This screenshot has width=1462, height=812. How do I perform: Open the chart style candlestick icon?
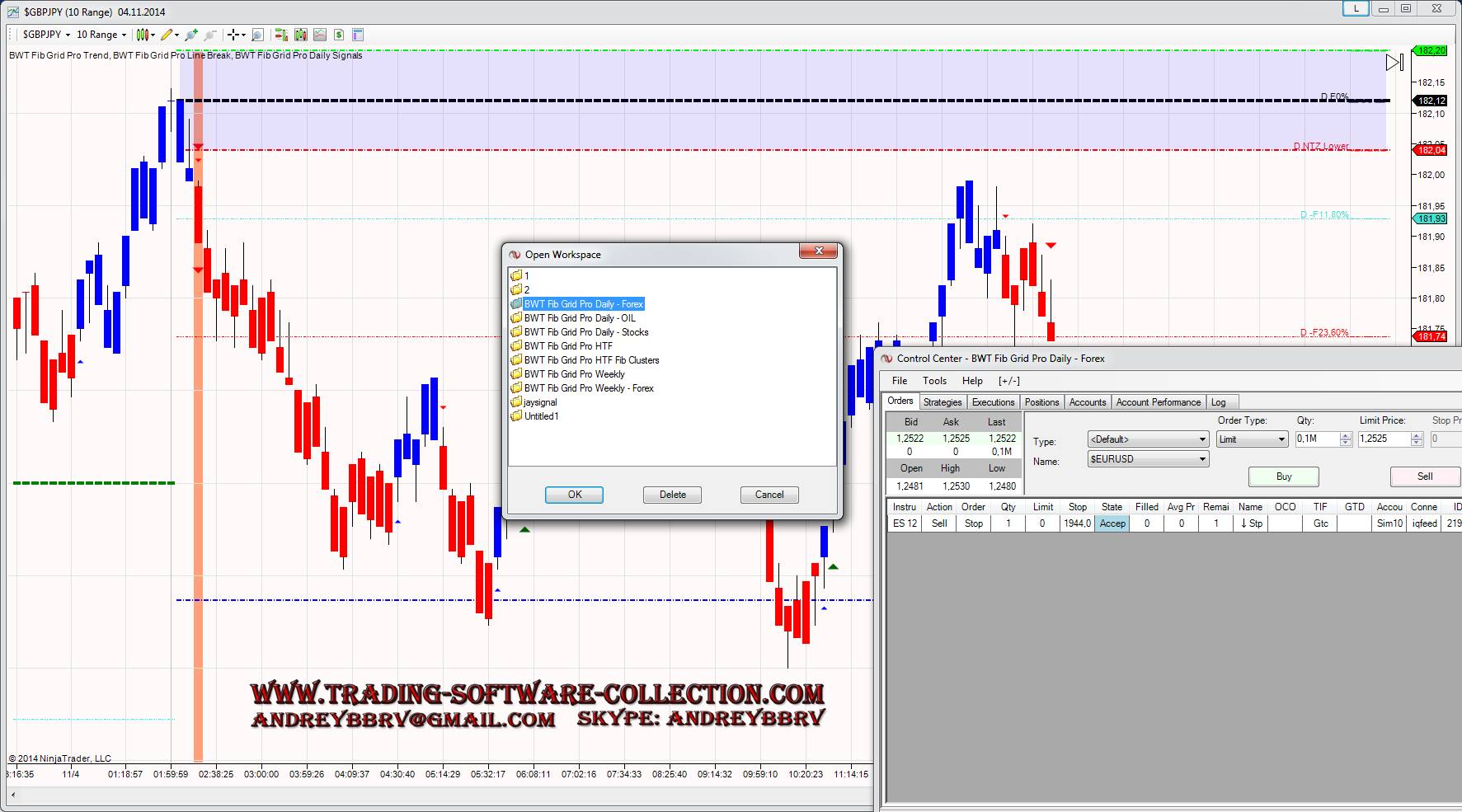[x=143, y=35]
